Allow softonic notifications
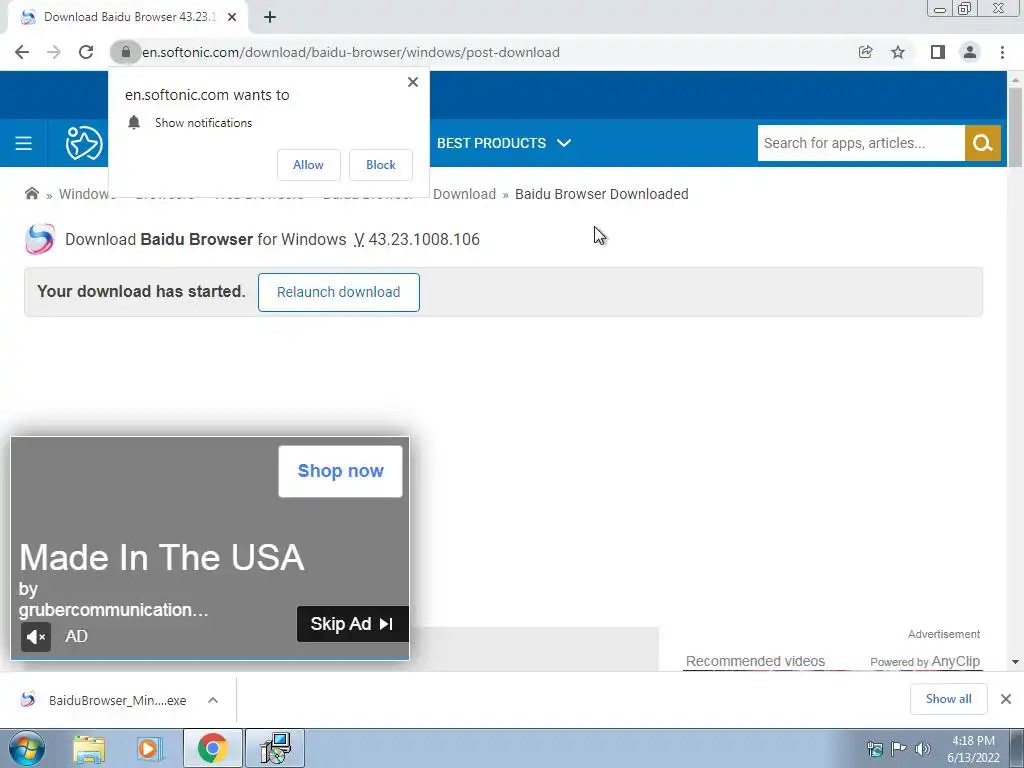 click(308, 165)
